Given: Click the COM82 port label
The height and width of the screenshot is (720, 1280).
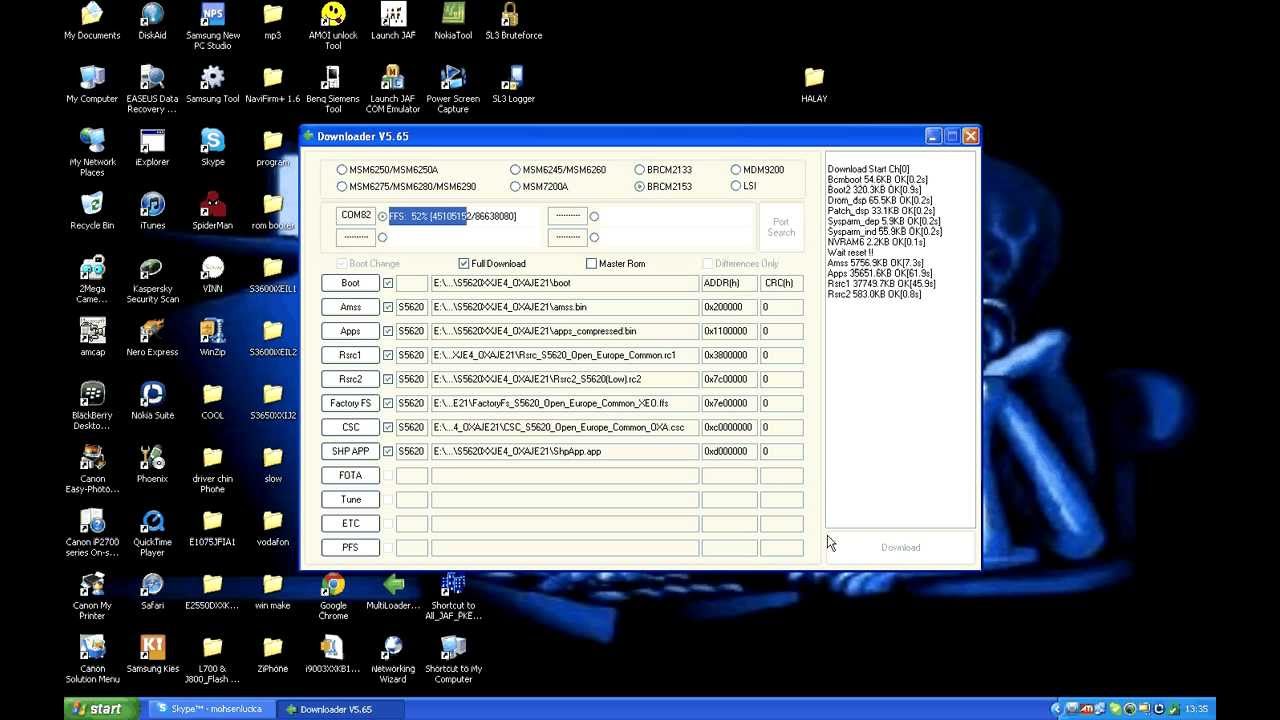Looking at the screenshot, I should [x=356, y=215].
